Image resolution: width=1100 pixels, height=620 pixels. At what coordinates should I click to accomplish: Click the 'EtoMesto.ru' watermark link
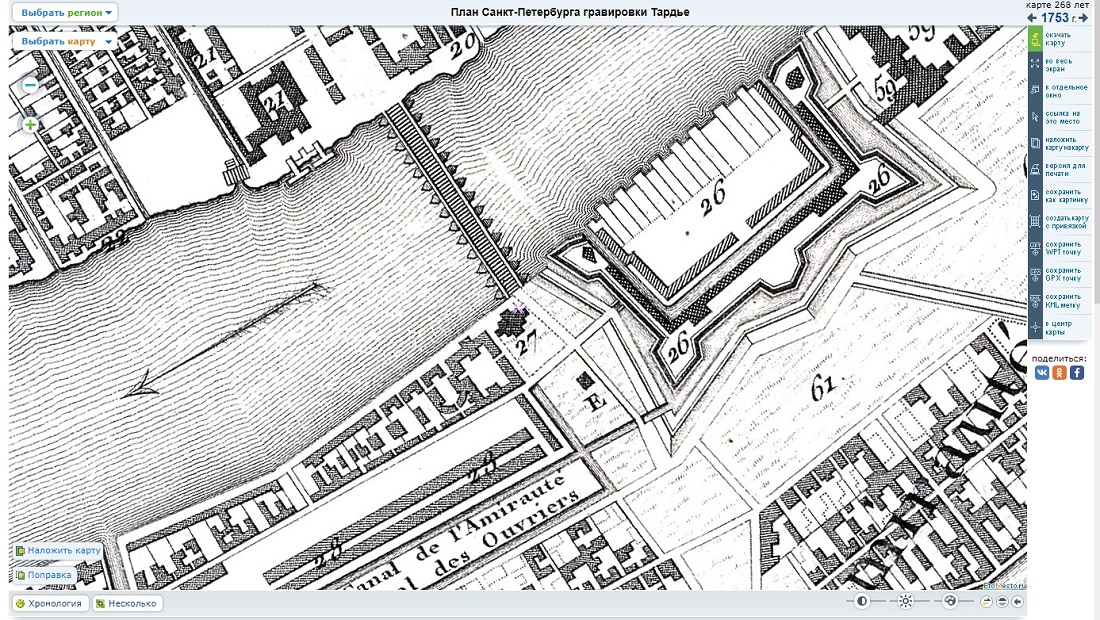point(1005,586)
